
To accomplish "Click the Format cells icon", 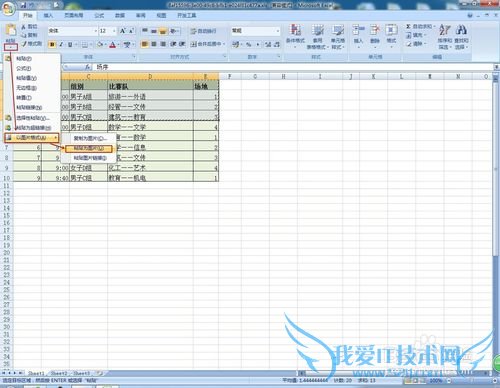I will pos(391,30).
